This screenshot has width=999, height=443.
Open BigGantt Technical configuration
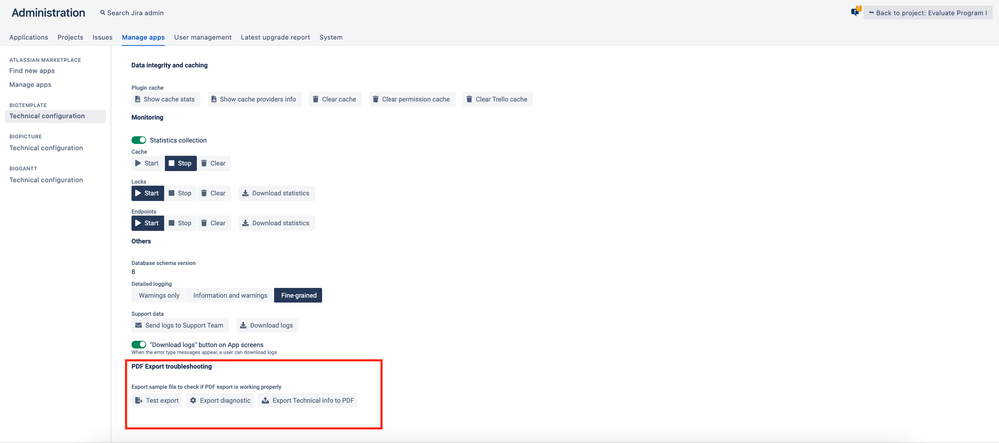click(46, 180)
